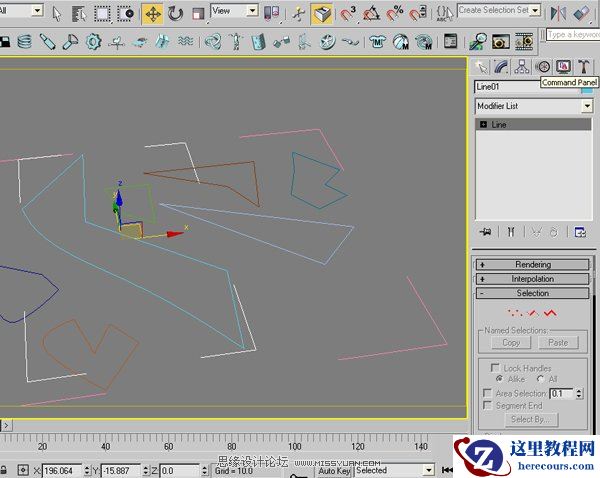Select Spline sub-object level icon
This screenshot has width=600, height=478.
(x=550, y=313)
